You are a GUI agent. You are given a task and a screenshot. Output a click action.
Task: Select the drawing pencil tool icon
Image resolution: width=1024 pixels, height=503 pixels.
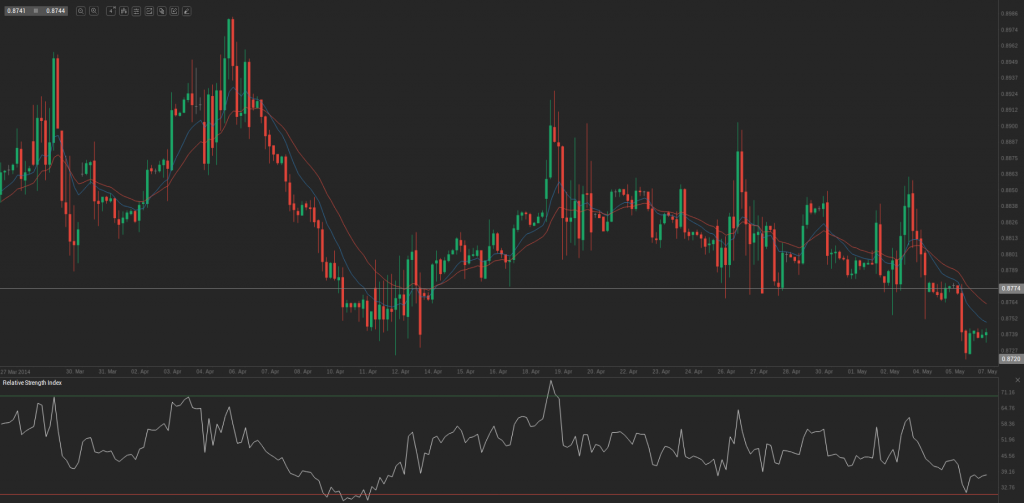tap(187, 11)
